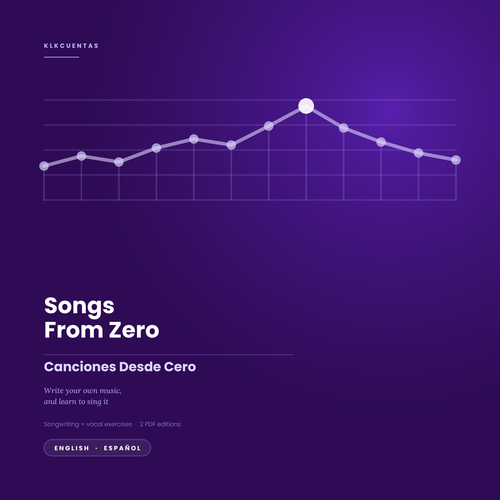The width and height of the screenshot is (500, 500).
Task: Select the second data point from the chart's start
Action: point(81,156)
